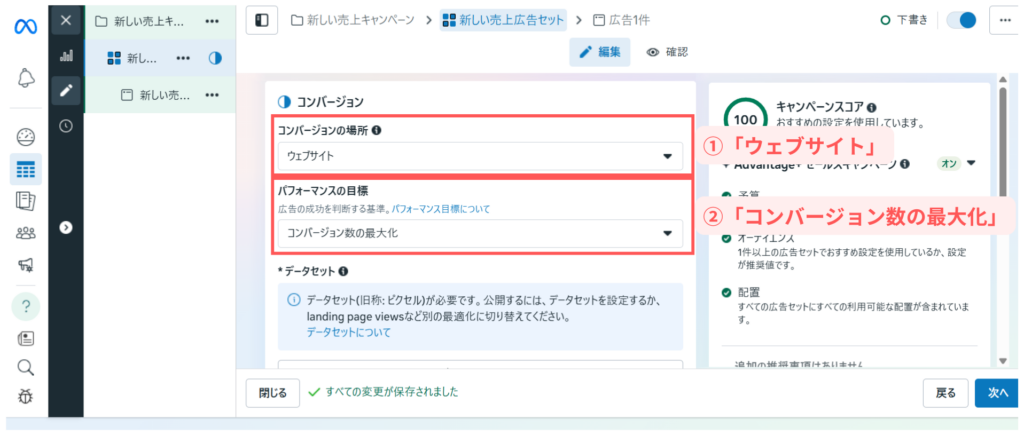Click the campaign score 100 circle
This screenshot has height=435, width=1024.
745,119
